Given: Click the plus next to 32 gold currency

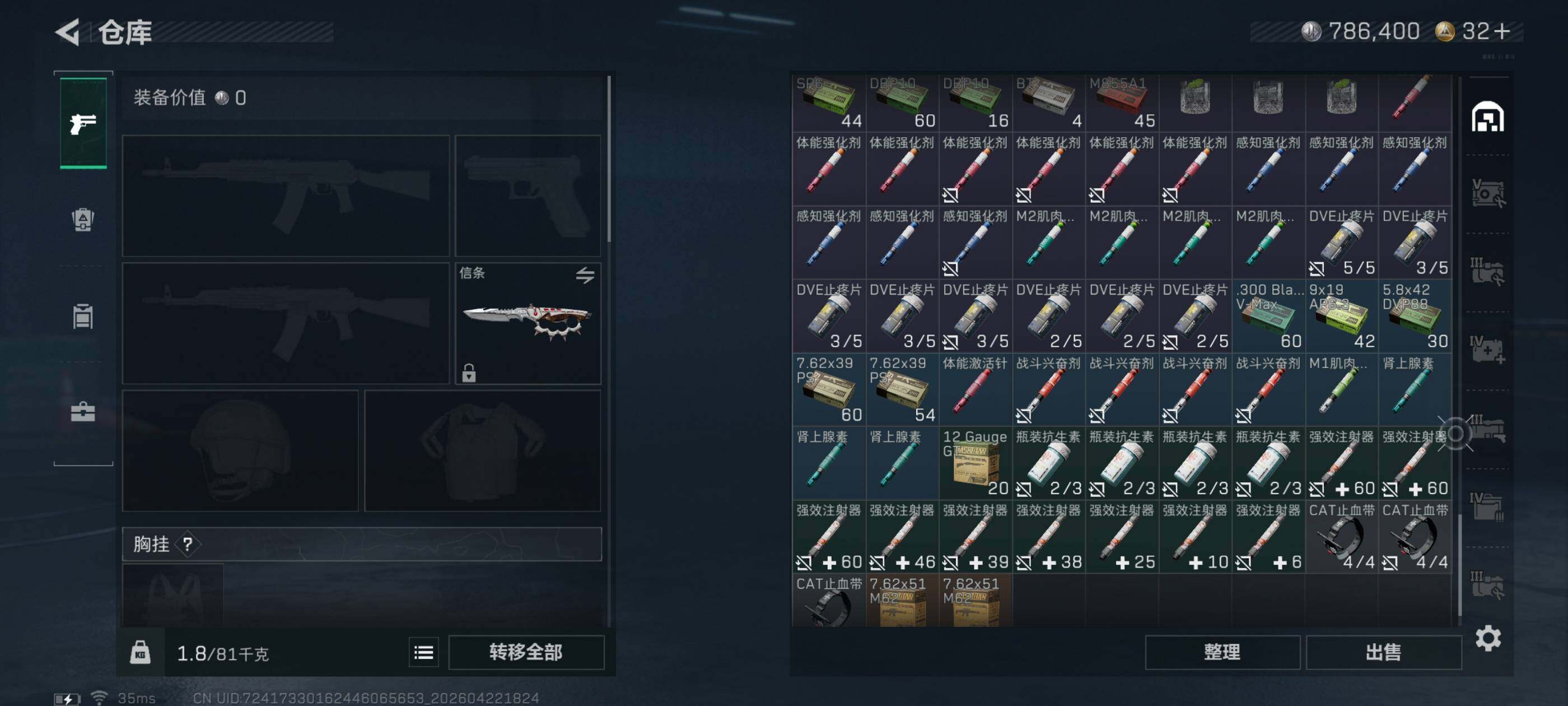Looking at the screenshot, I should (1502, 31).
